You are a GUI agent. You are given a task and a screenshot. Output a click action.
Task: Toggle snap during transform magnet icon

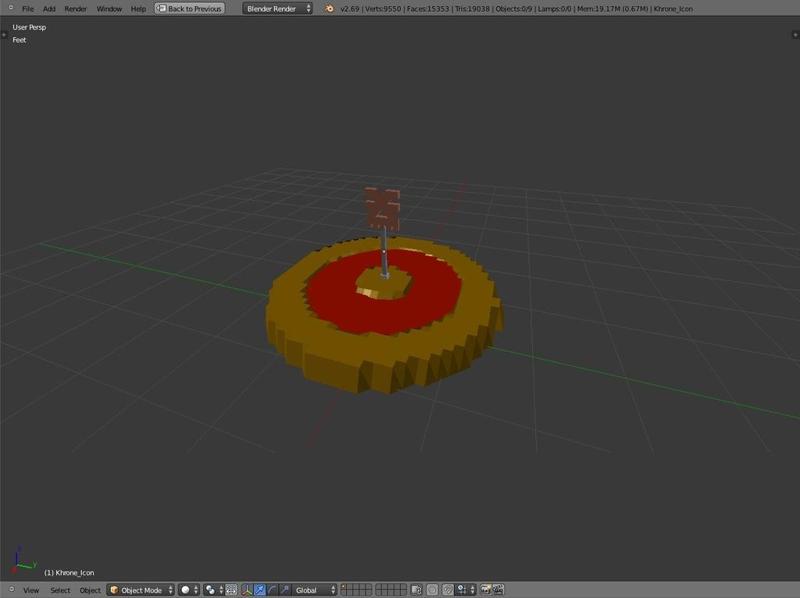coord(447,590)
